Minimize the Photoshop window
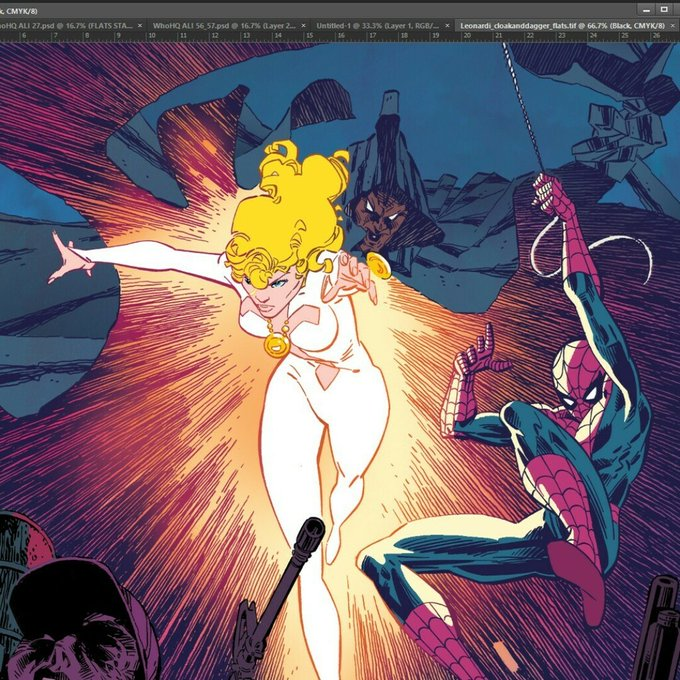Screen dimensions: 680x680 (646, 10)
